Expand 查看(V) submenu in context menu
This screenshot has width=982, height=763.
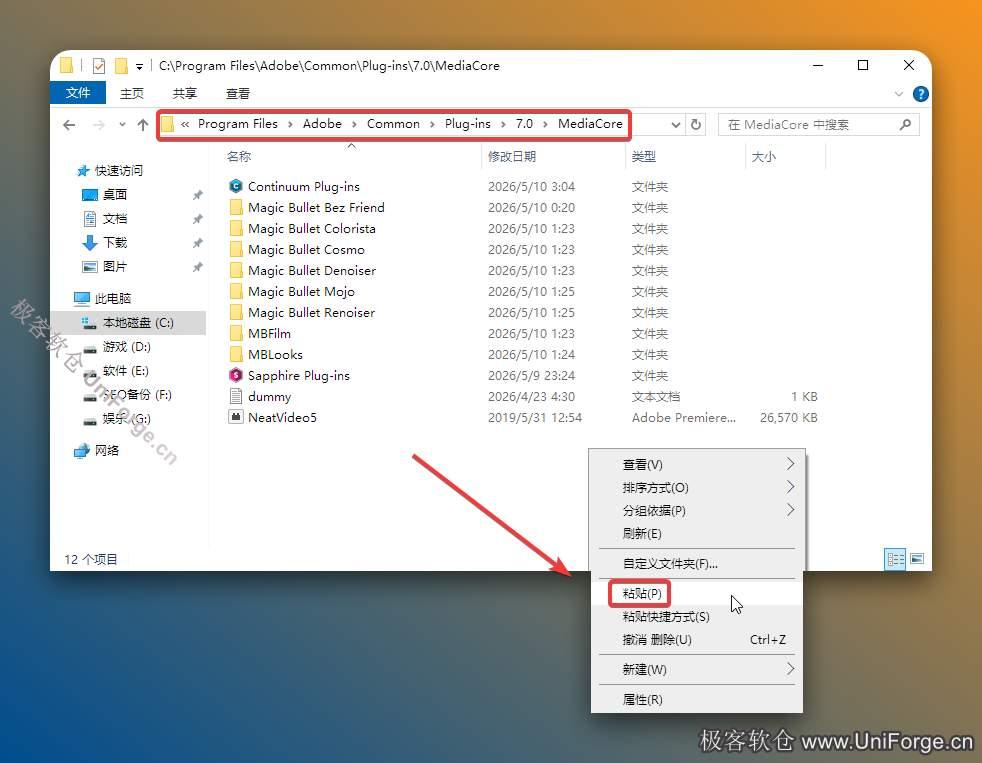coord(791,464)
